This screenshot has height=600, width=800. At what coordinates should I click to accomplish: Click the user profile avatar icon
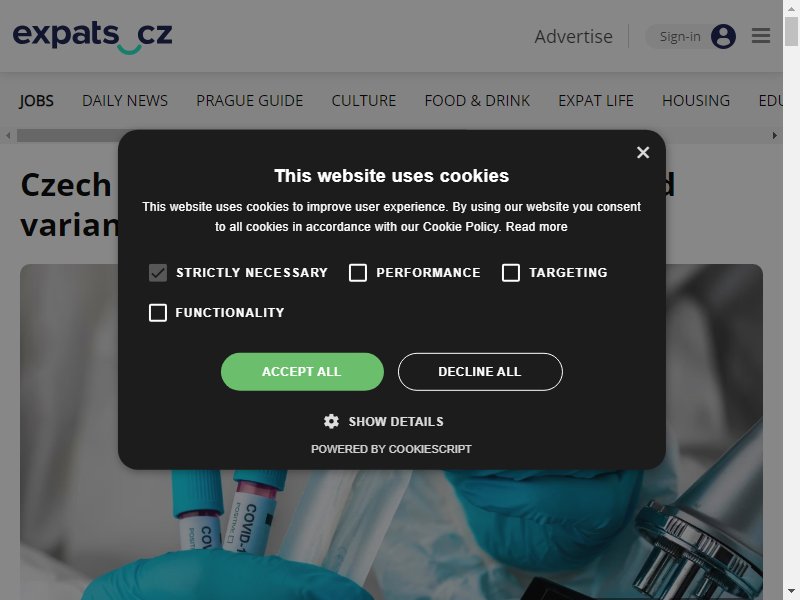(723, 37)
